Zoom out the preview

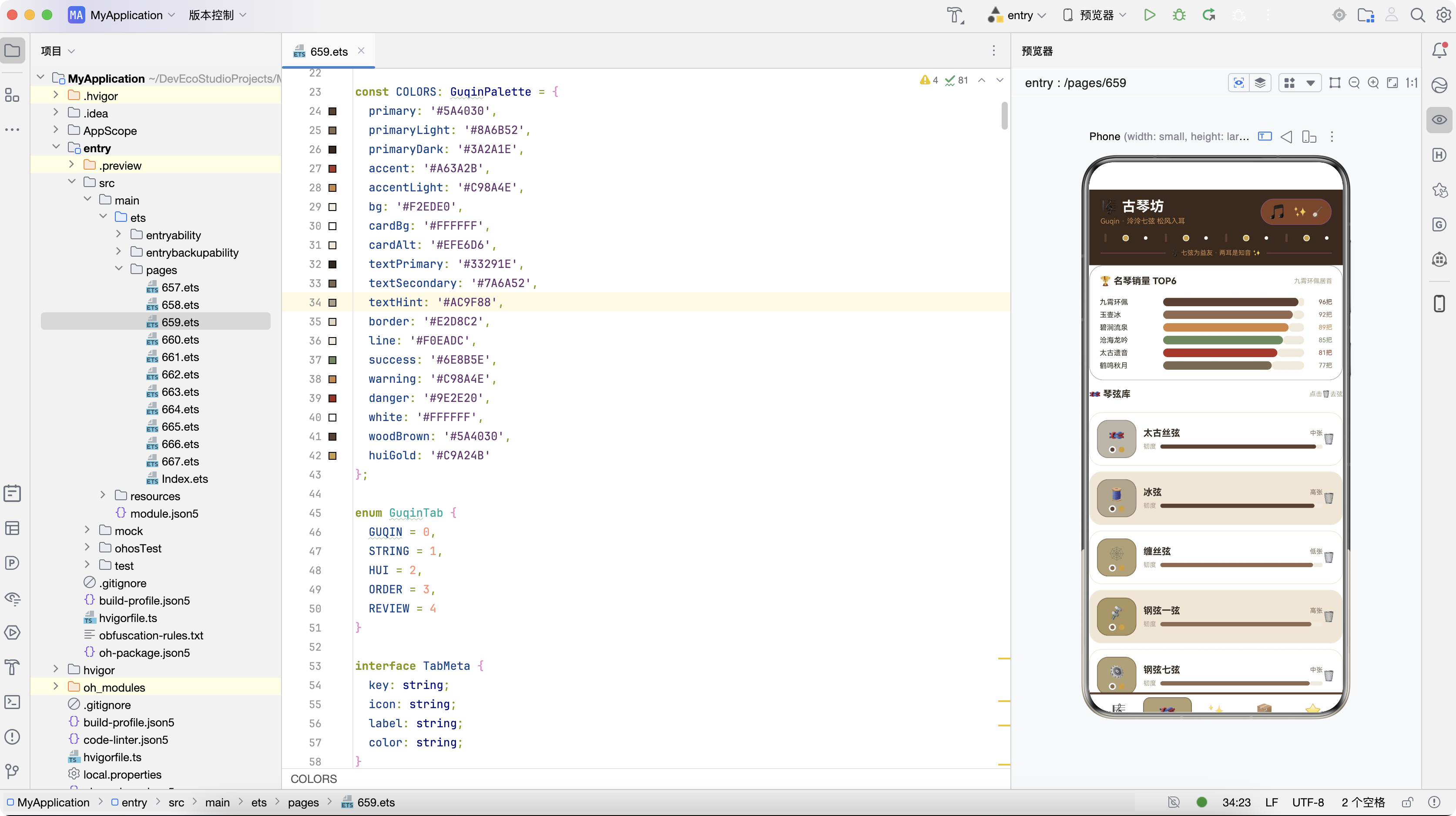[x=1354, y=83]
